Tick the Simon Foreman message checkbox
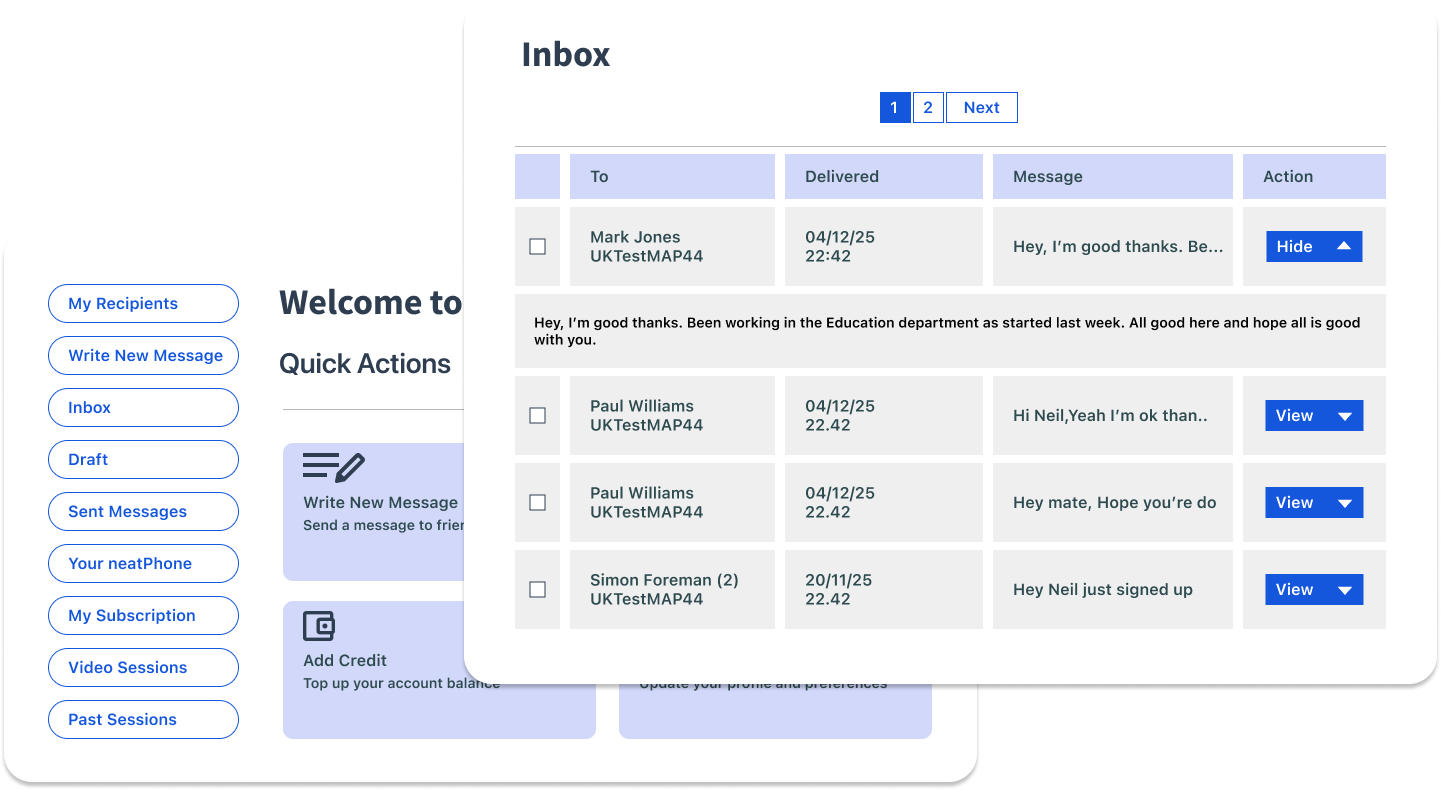1441x790 pixels. click(537, 589)
